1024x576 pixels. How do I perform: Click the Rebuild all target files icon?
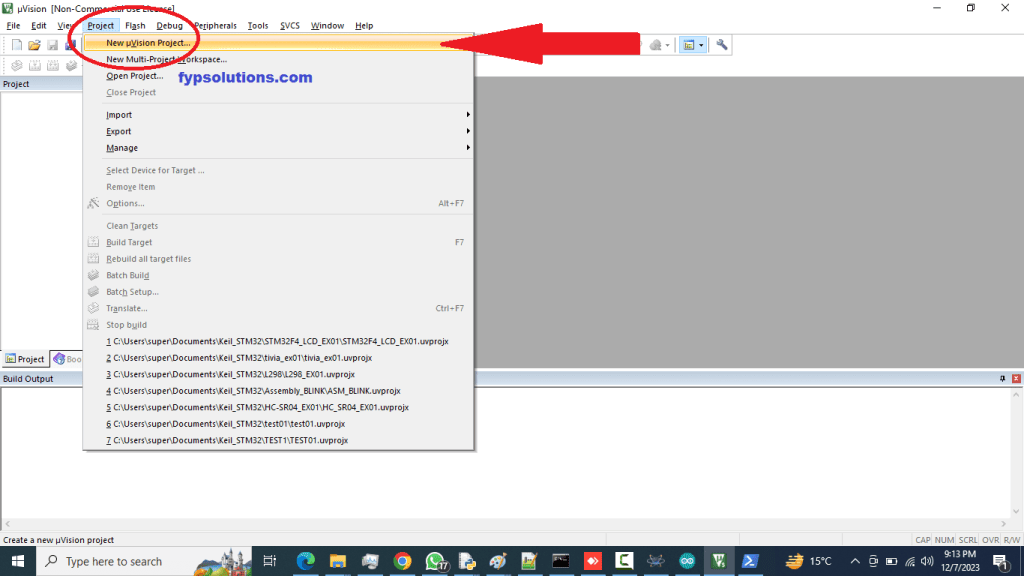pyautogui.click(x=52, y=65)
